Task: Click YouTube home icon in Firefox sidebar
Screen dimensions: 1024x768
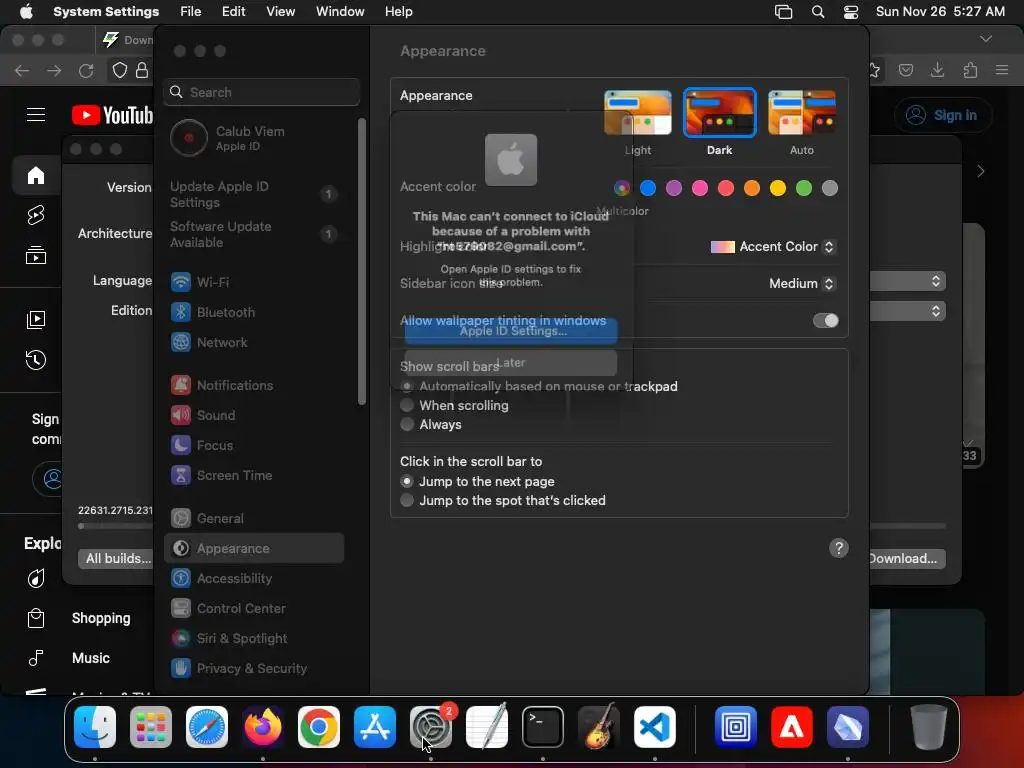Action: (x=36, y=175)
